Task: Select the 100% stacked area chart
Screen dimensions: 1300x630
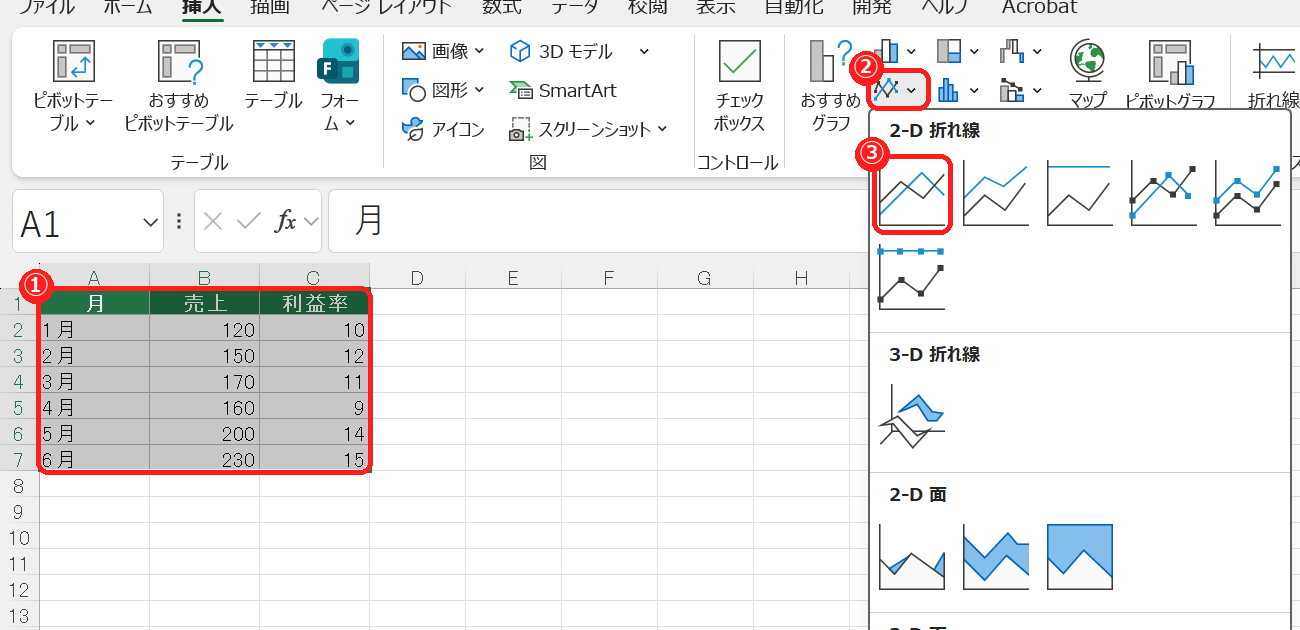Action: pyautogui.click(x=1080, y=557)
